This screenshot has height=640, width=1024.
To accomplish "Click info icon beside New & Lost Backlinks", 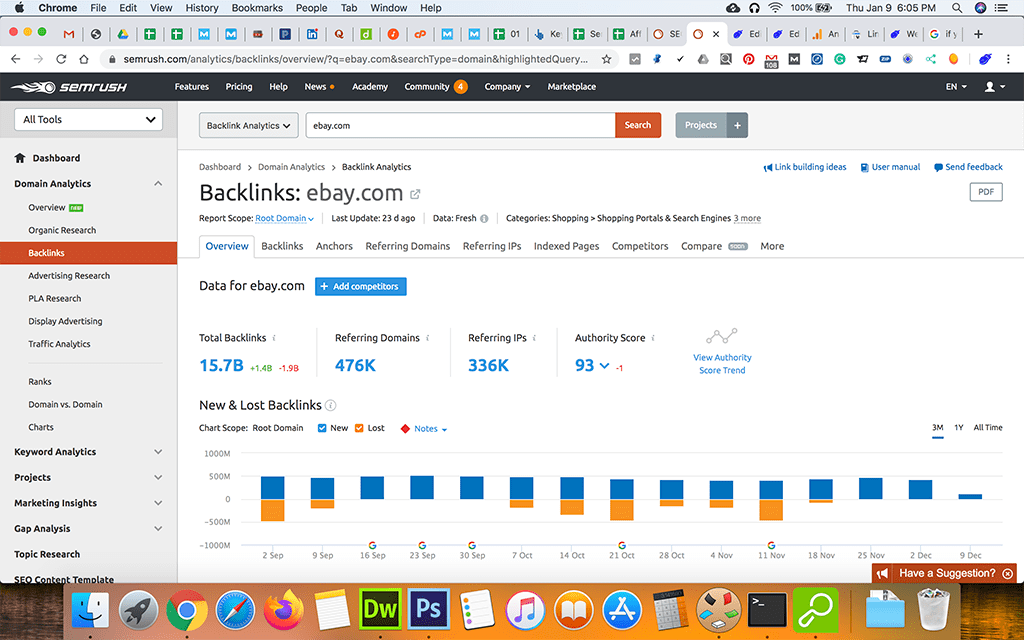I will click(x=330, y=406).
